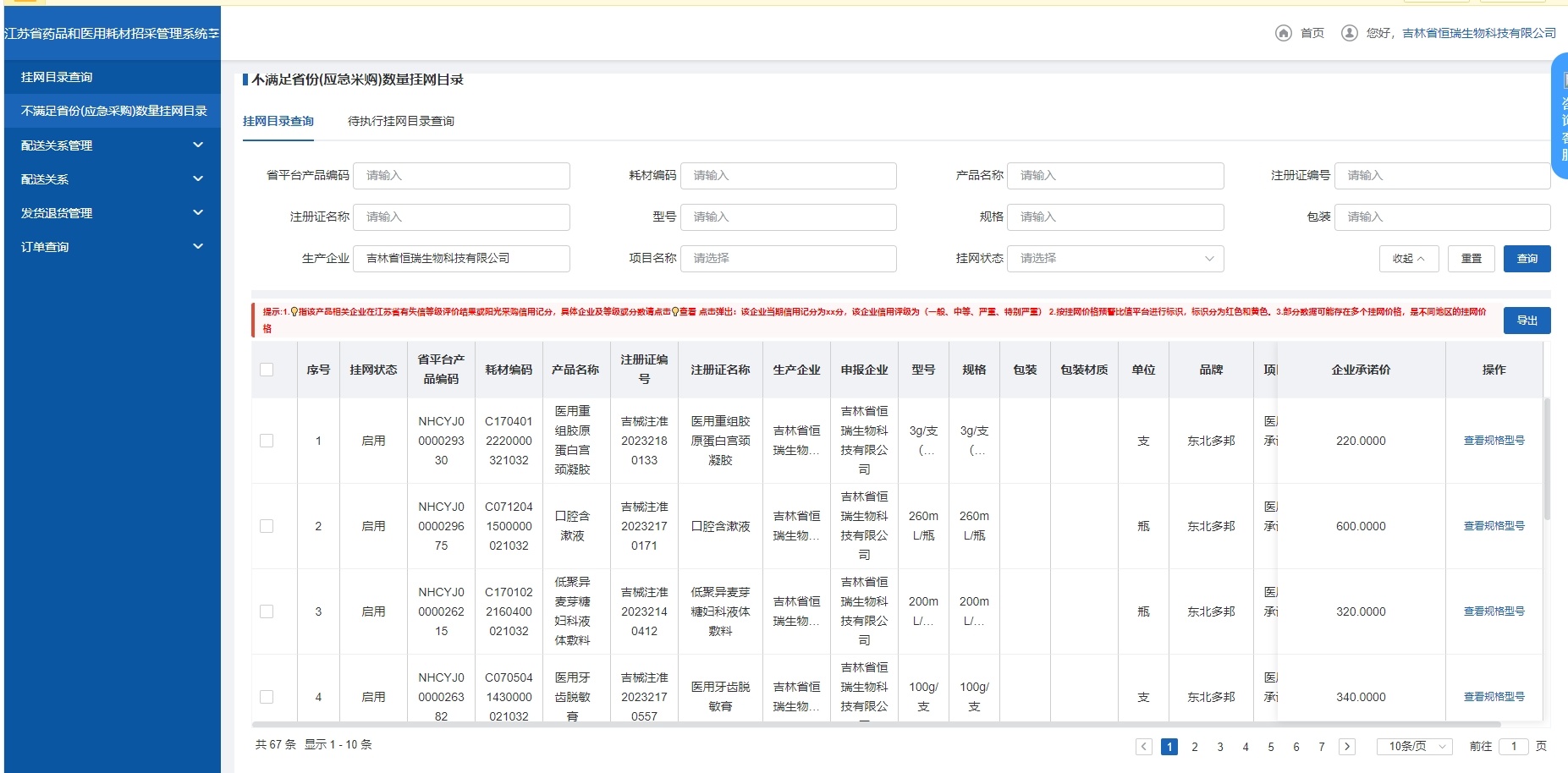The width and height of the screenshot is (1568, 773).
Task: Go to page 2
Action: pyautogui.click(x=1195, y=747)
